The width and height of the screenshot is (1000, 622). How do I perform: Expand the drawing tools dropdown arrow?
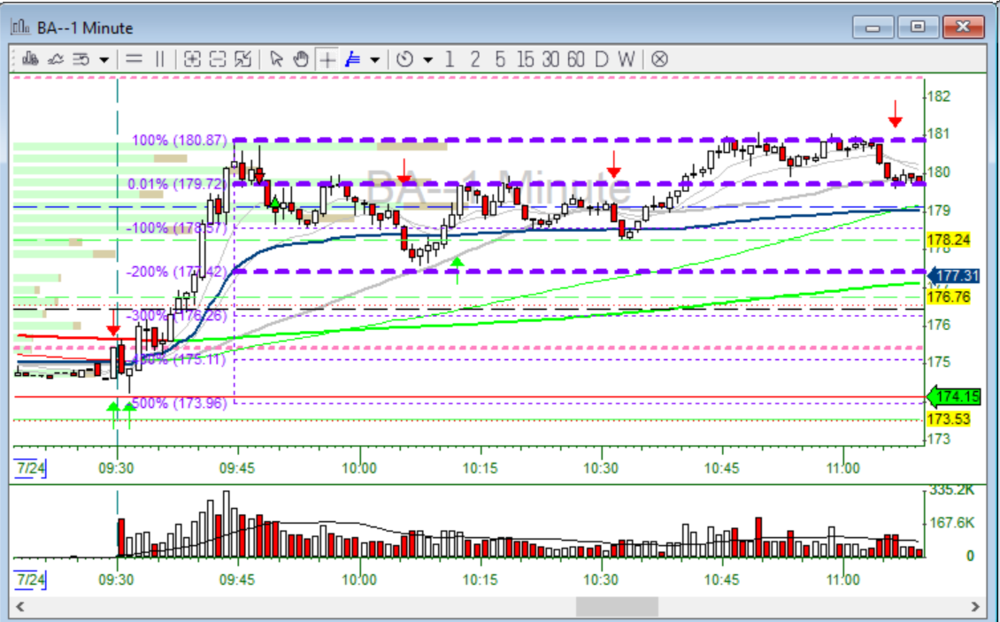(375, 59)
